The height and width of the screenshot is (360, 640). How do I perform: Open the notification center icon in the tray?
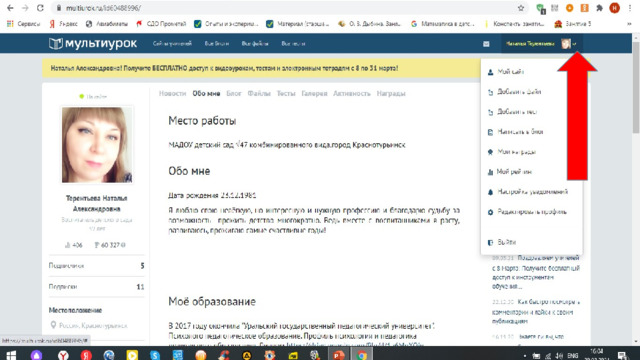622,356
